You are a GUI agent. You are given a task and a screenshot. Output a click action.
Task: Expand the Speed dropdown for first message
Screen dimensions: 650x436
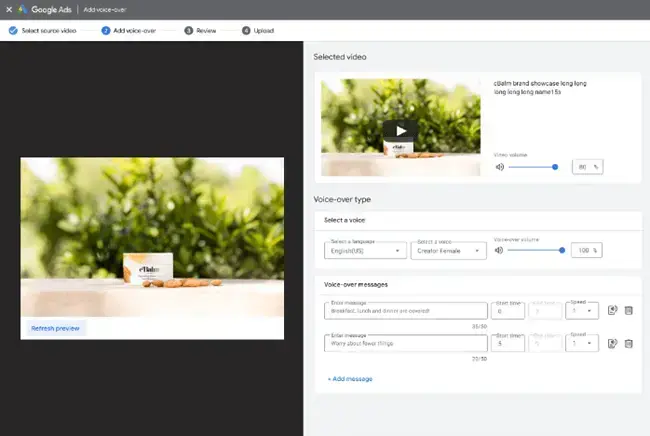[582, 311]
